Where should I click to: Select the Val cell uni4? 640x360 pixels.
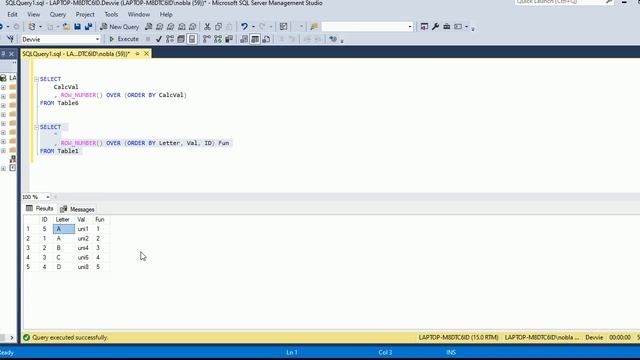[x=83, y=248]
